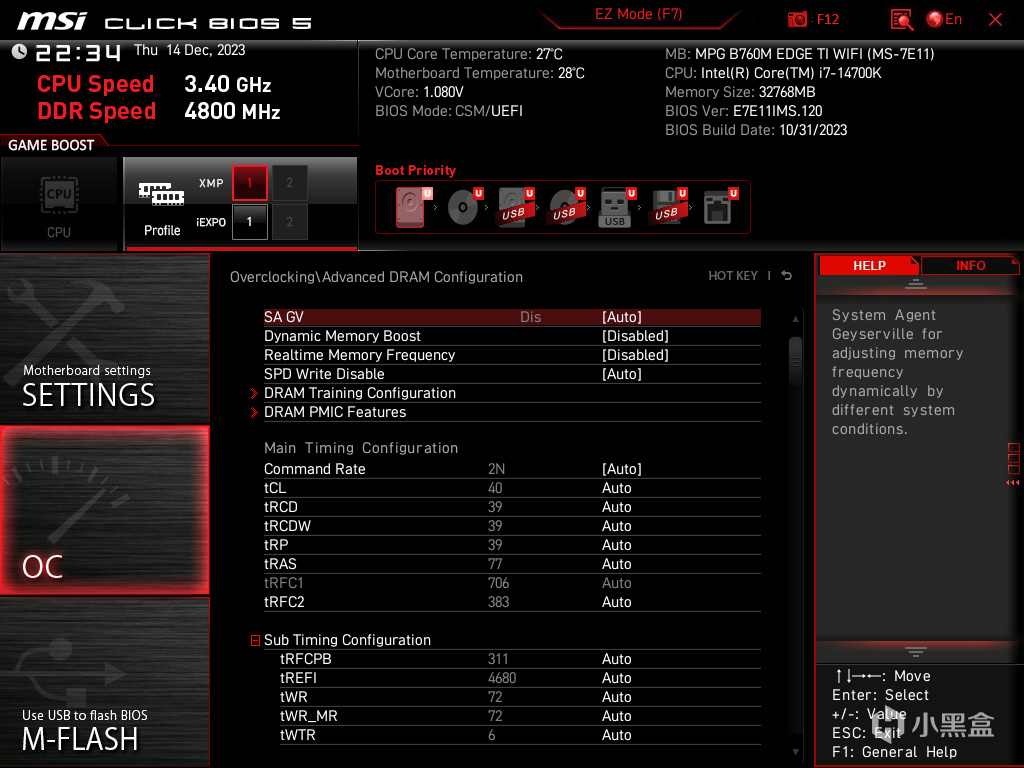Click the GAME BOOST label

(51, 145)
